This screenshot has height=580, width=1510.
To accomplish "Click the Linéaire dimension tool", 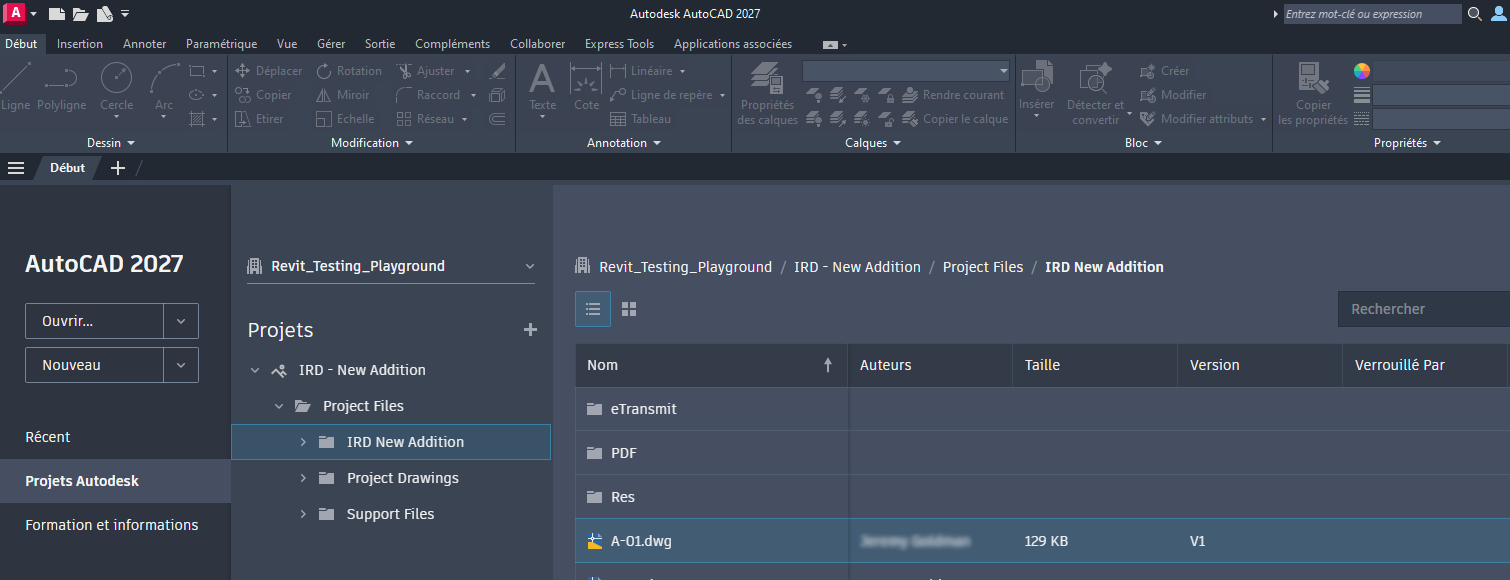I will 641,71.
